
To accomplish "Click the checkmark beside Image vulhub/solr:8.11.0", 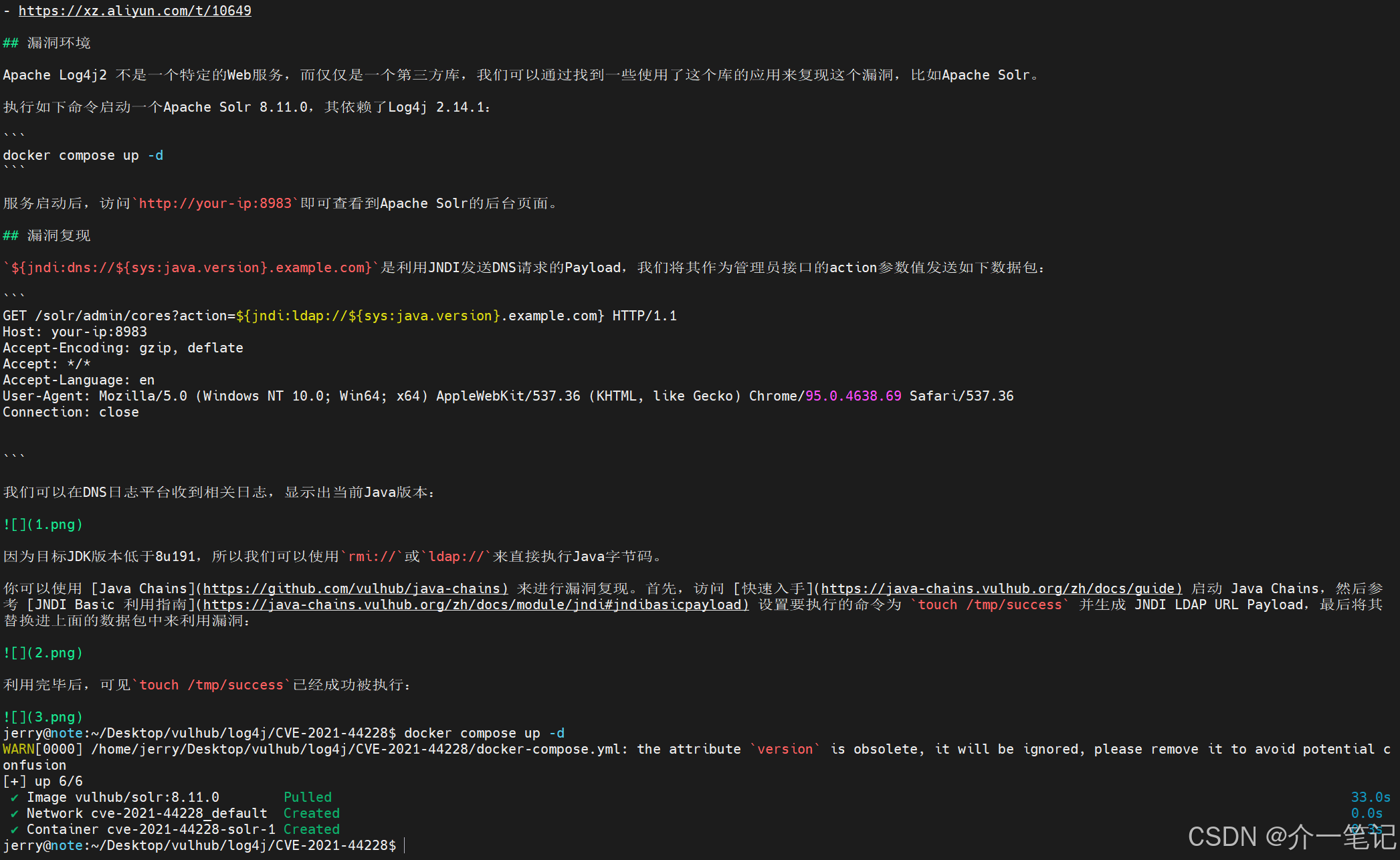I will 14,798.
